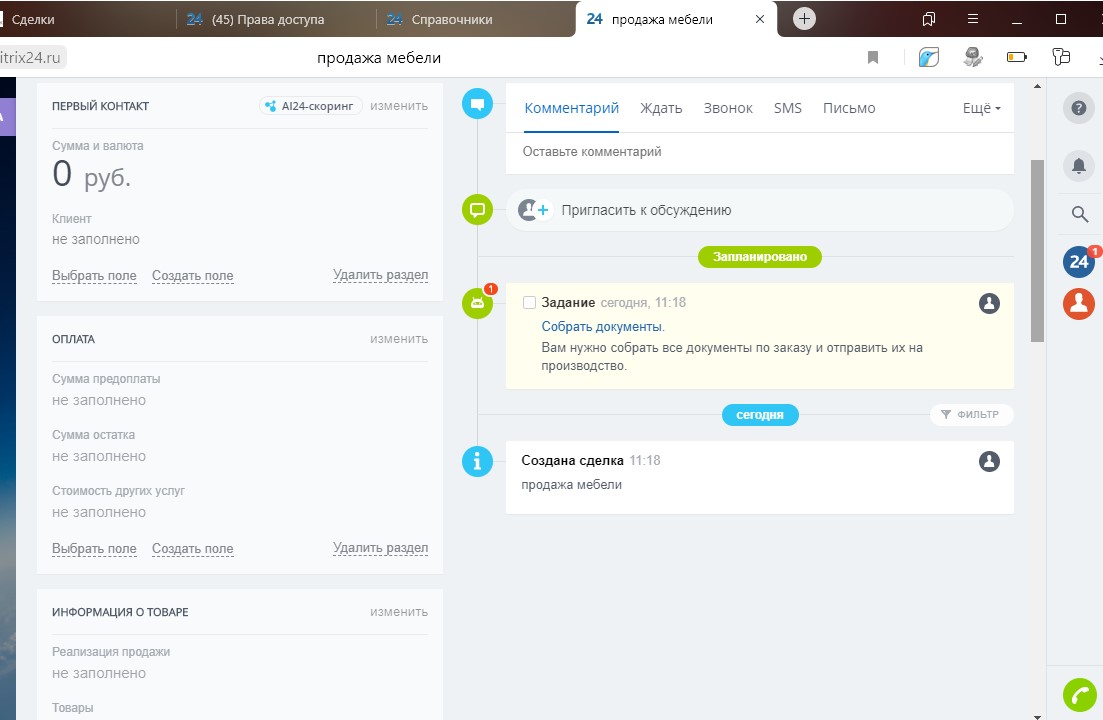The height and width of the screenshot is (720, 1103).
Task: Click the page vertical scrollbar thumb
Action: pos(1037,251)
